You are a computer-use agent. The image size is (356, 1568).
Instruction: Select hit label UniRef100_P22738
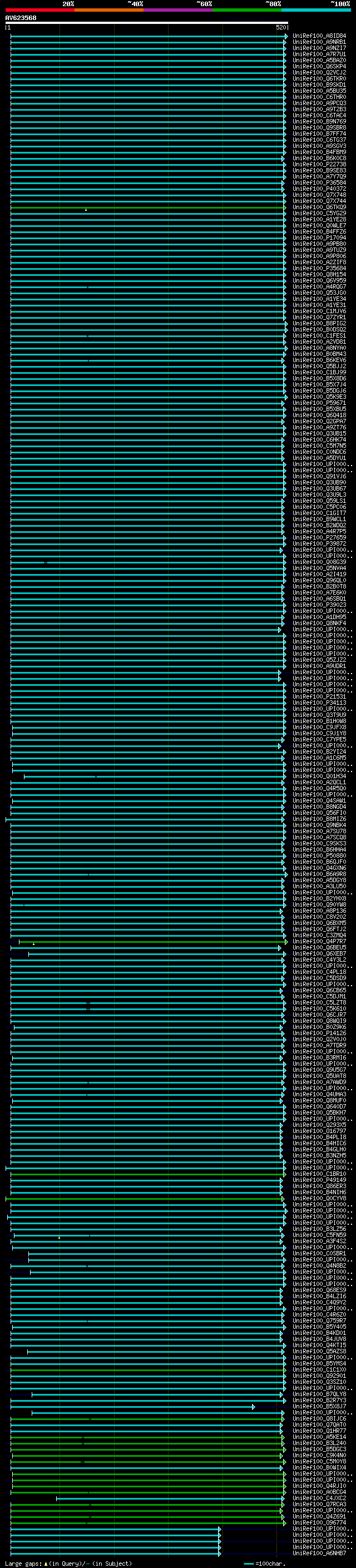coord(319,164)
